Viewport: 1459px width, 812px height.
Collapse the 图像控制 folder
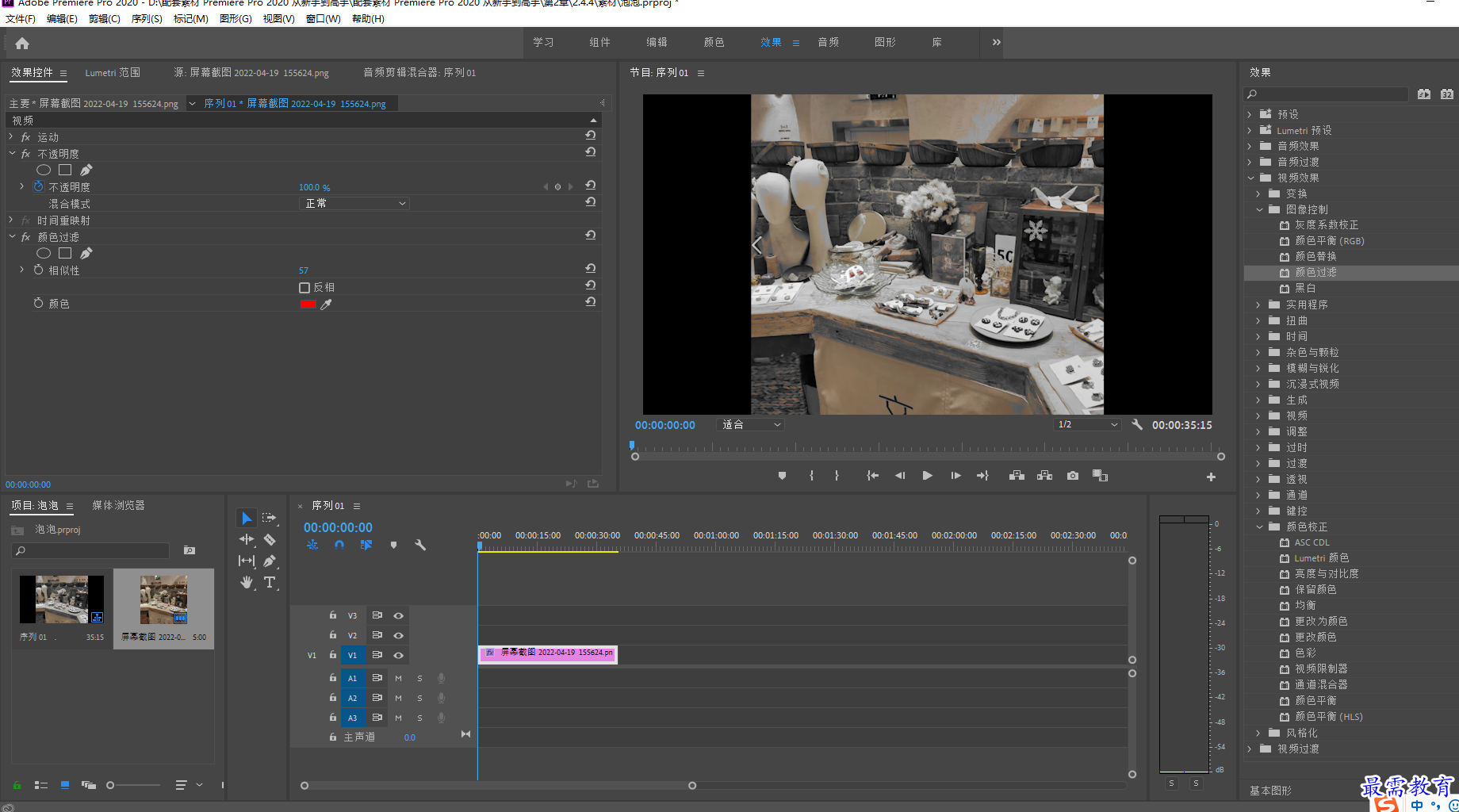1259,209
